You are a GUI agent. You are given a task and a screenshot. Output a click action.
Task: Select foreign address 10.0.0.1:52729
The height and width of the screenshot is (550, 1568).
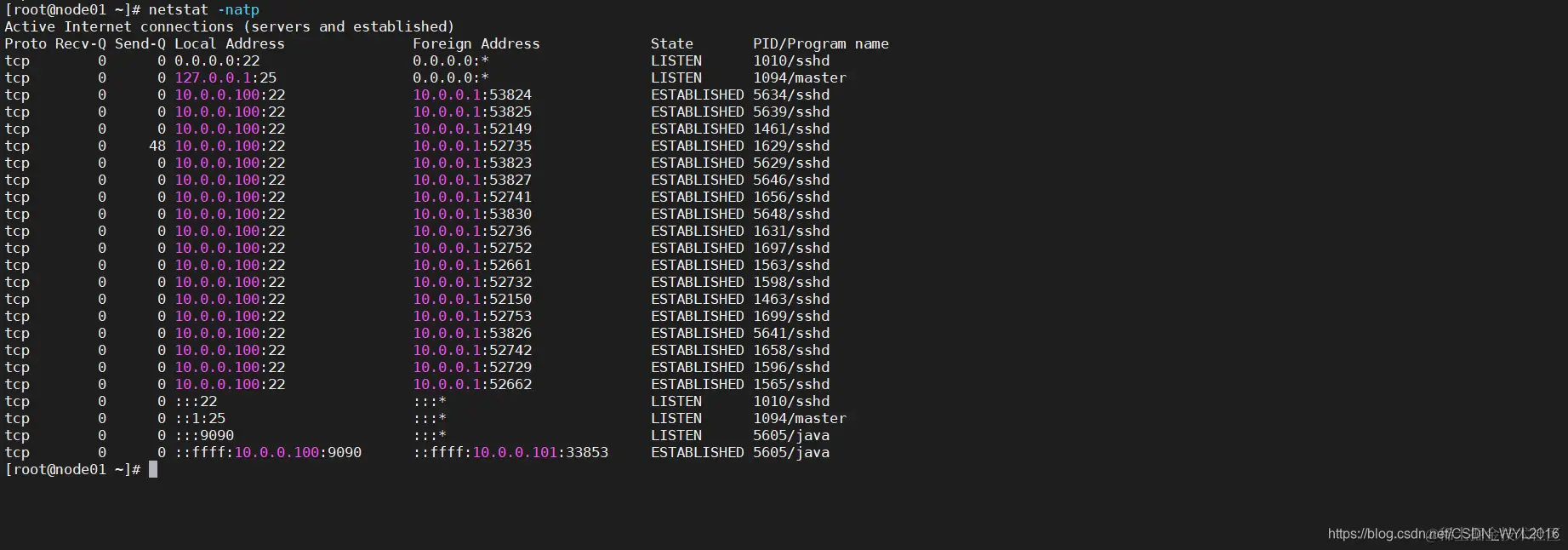[x=472, y=367]
